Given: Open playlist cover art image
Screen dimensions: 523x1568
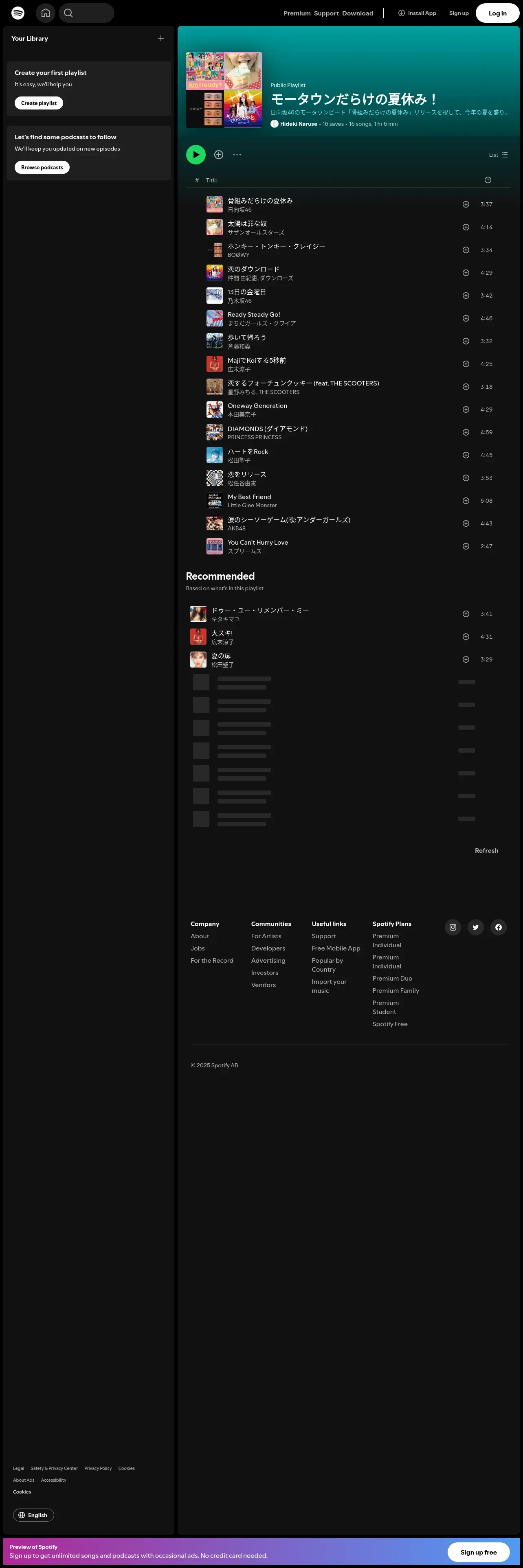Looking at the screenshot, I should coord(224,90).
